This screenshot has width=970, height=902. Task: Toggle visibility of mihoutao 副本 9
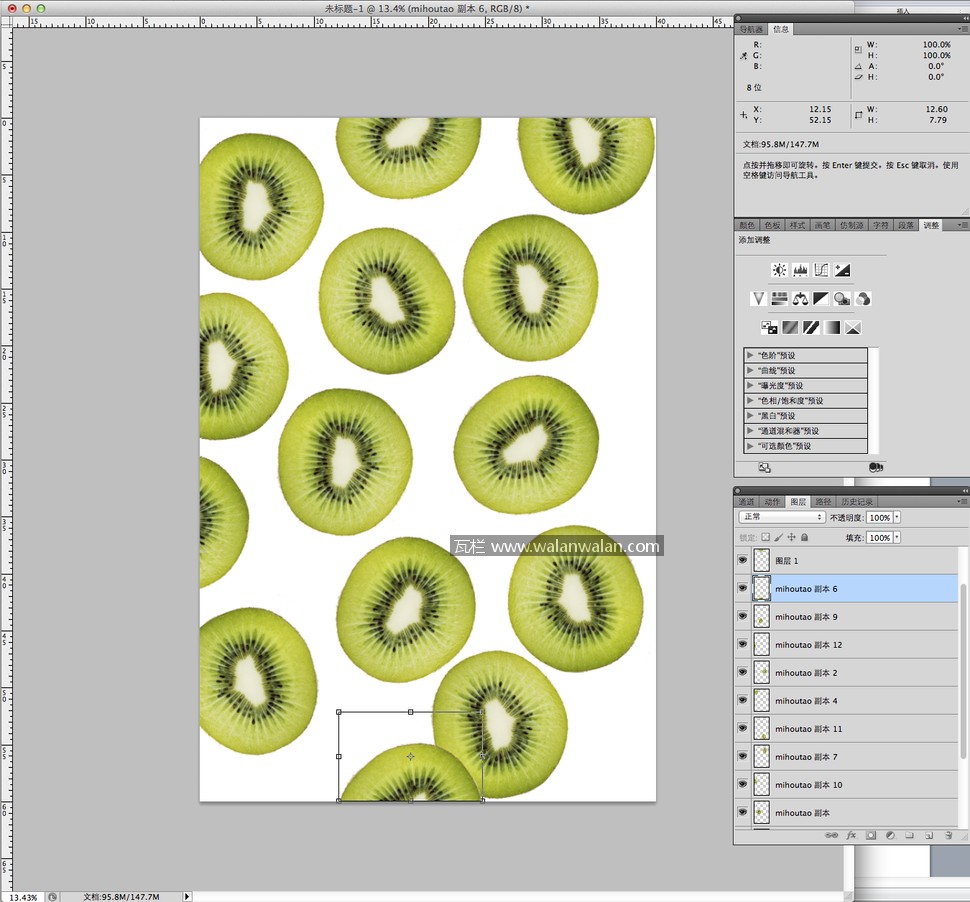(742, 617)
